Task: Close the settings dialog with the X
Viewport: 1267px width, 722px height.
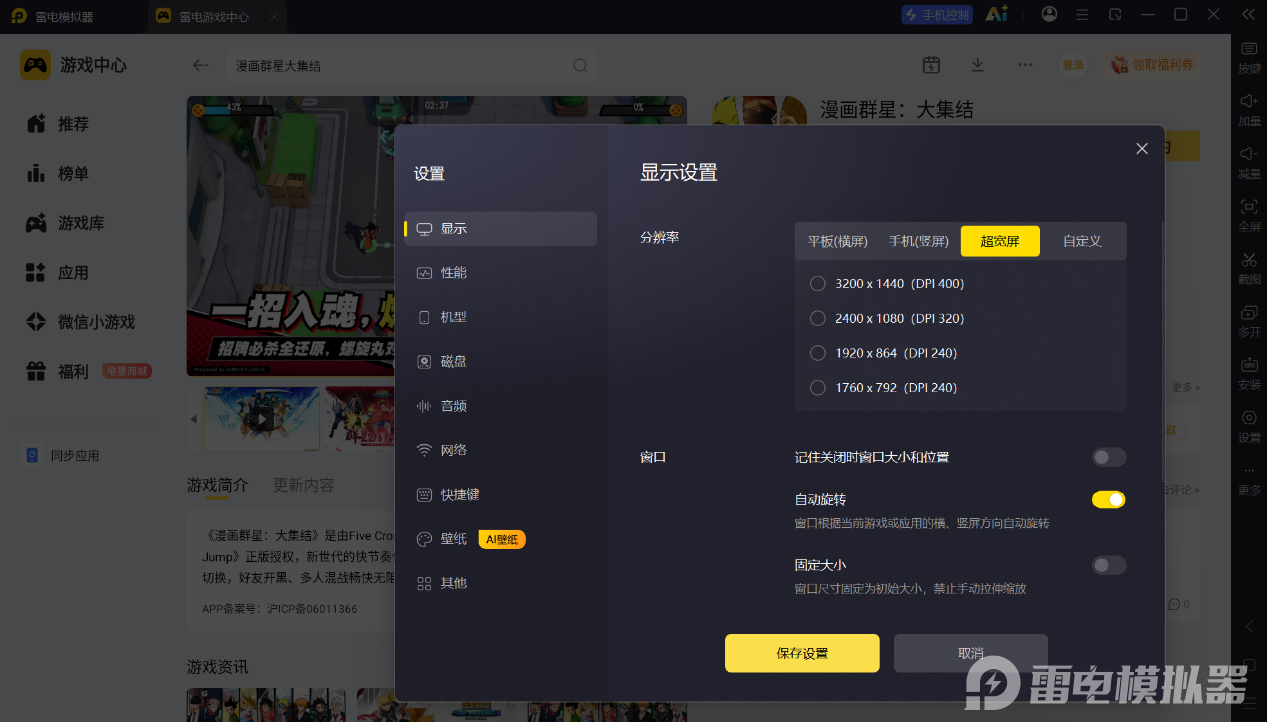Action: 1142,148
